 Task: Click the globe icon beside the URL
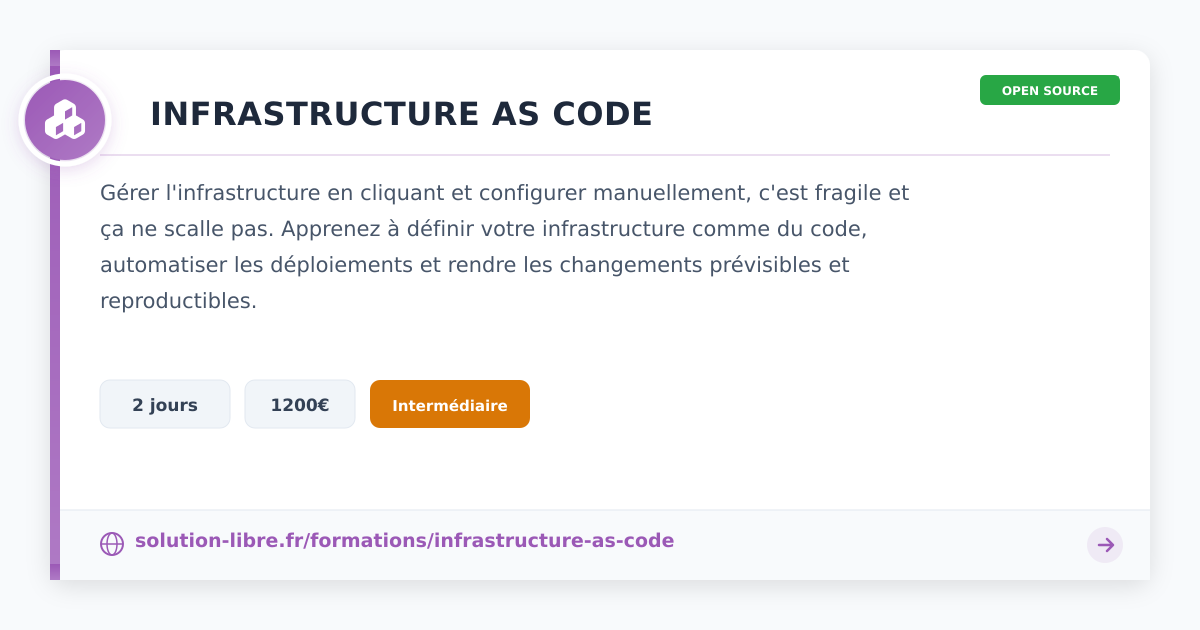point(112,543)
